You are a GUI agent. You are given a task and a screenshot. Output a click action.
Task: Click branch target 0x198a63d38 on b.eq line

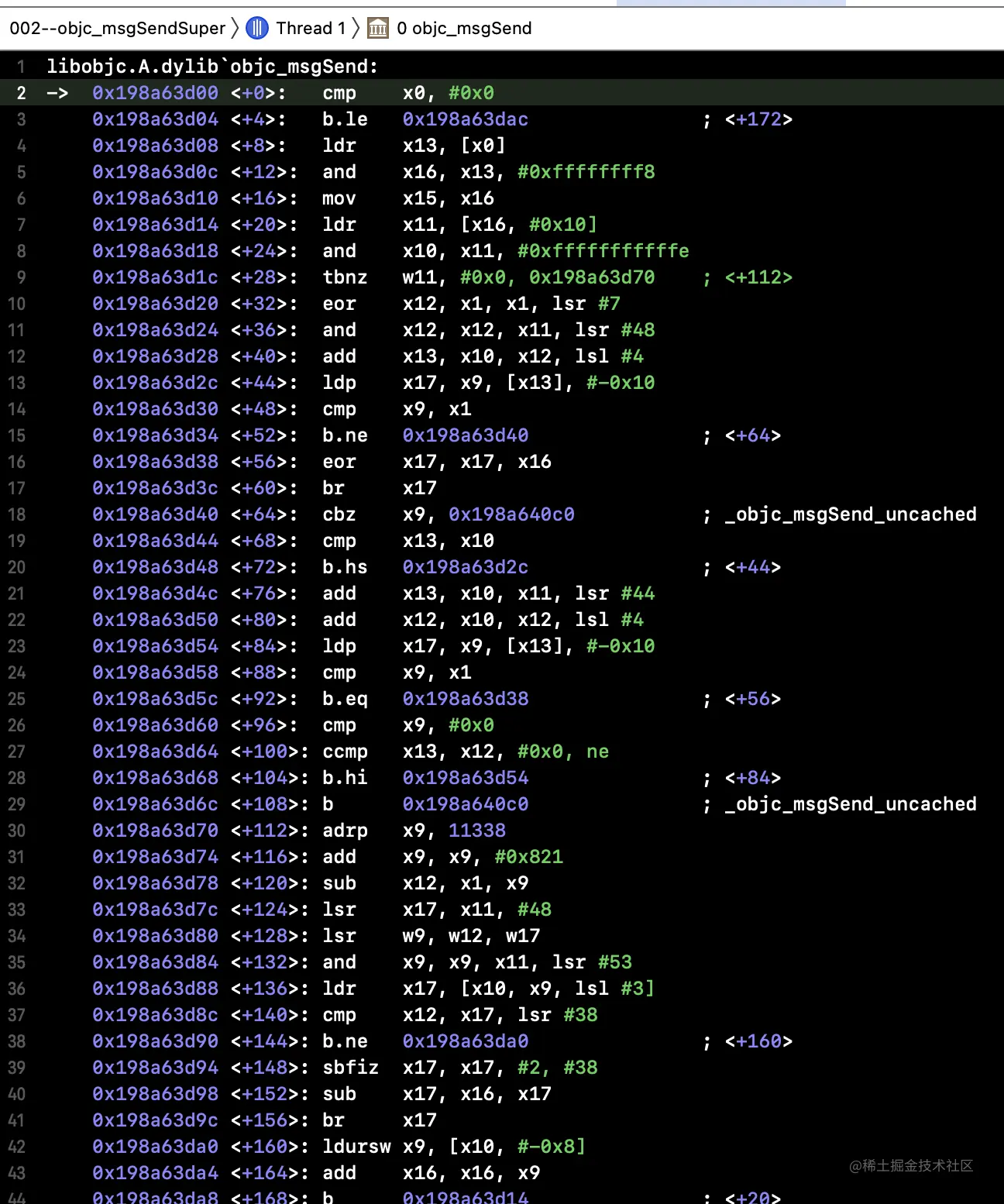coord(466,699)
